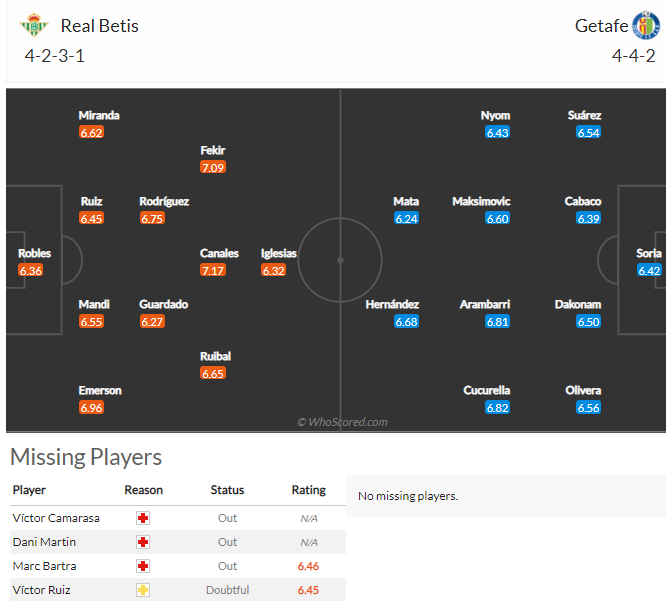Click the Status column header
This screenshot has height=601, width=666.
pyautogui.click(x=227, y=490)
